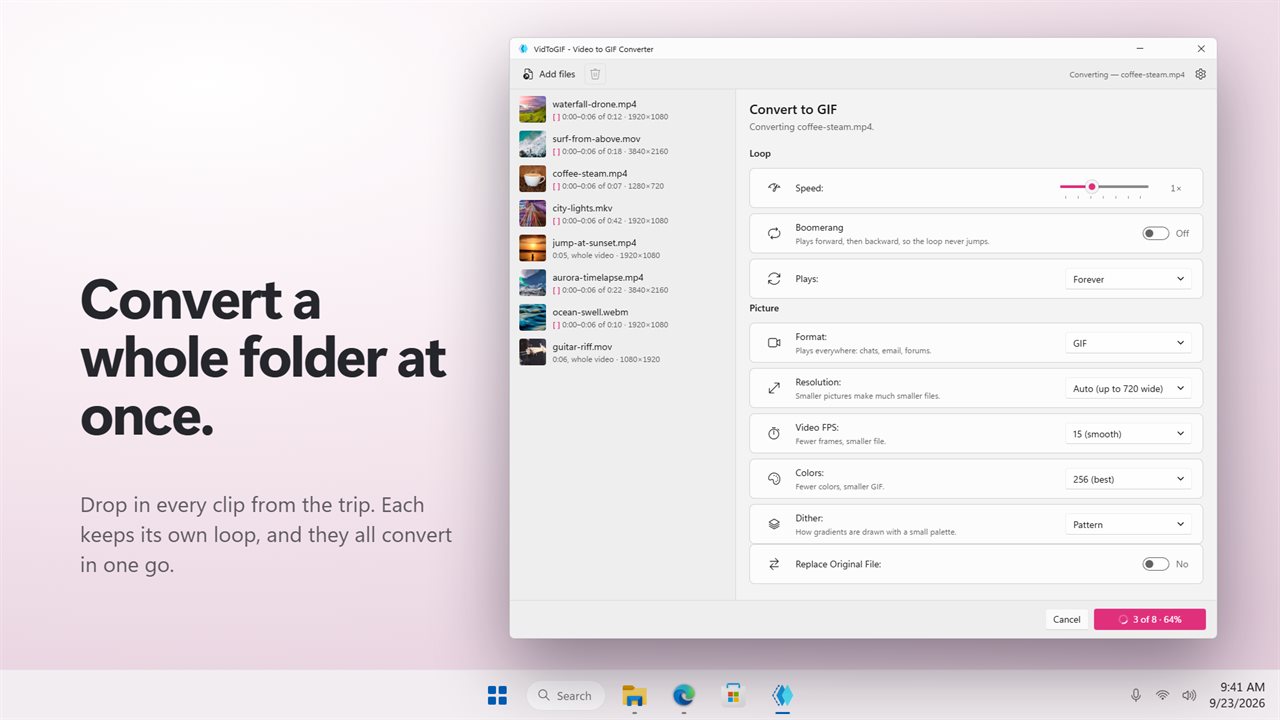
Task: Launch Microsoft Edge from the taskbar
Action: pyautogui.click(x=684, y=695)
